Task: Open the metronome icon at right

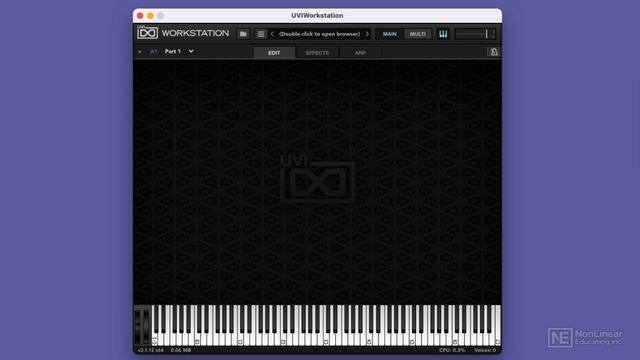Action: click(x=494, y=52)
